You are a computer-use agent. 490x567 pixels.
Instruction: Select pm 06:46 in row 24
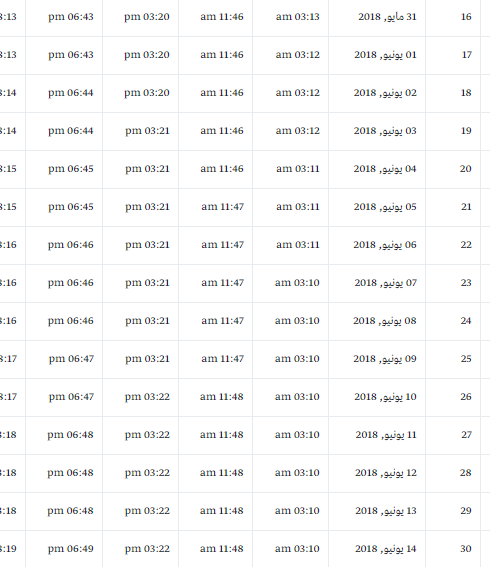(71, 321)
